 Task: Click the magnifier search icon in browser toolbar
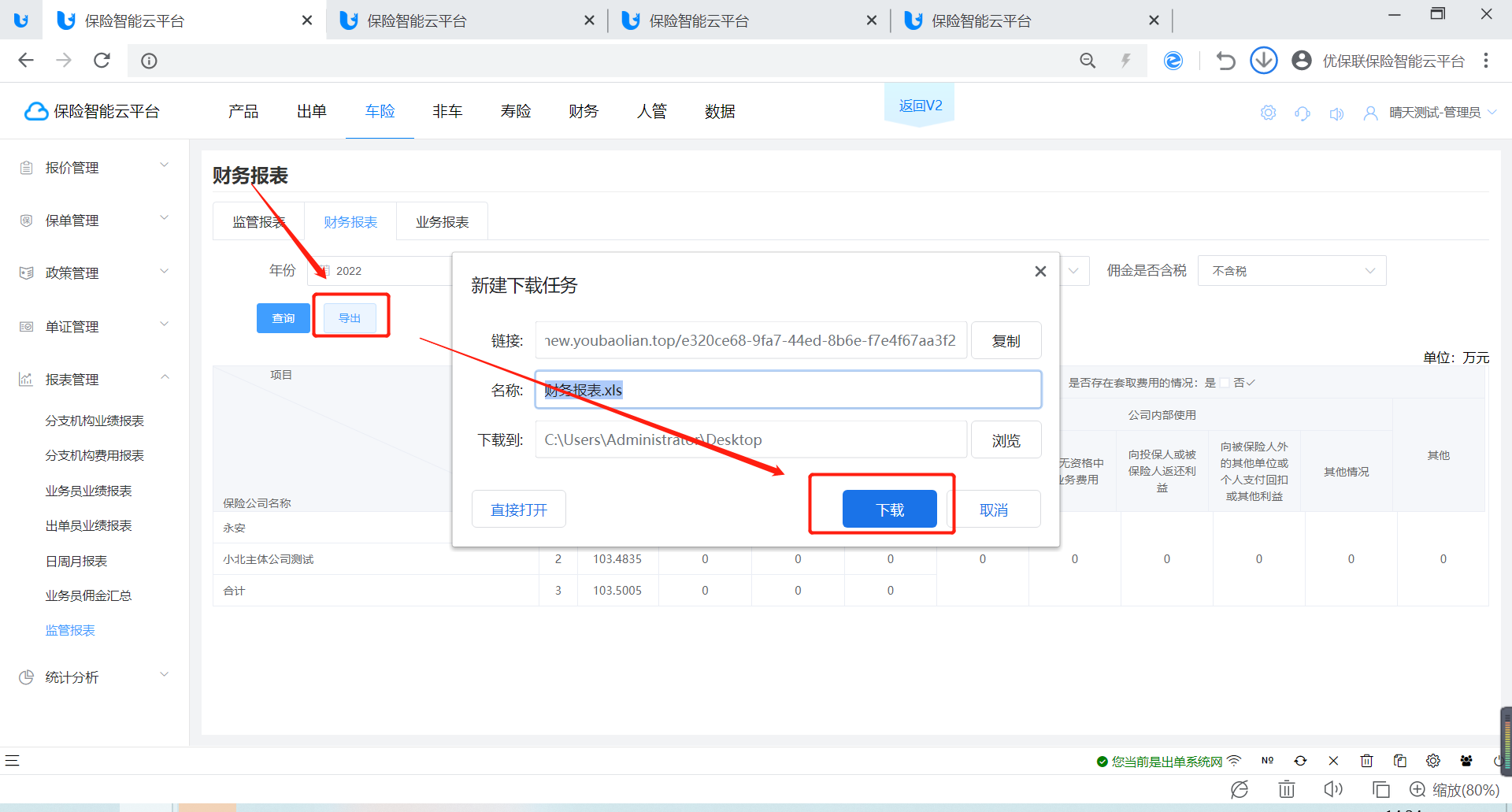(1088, 61)
